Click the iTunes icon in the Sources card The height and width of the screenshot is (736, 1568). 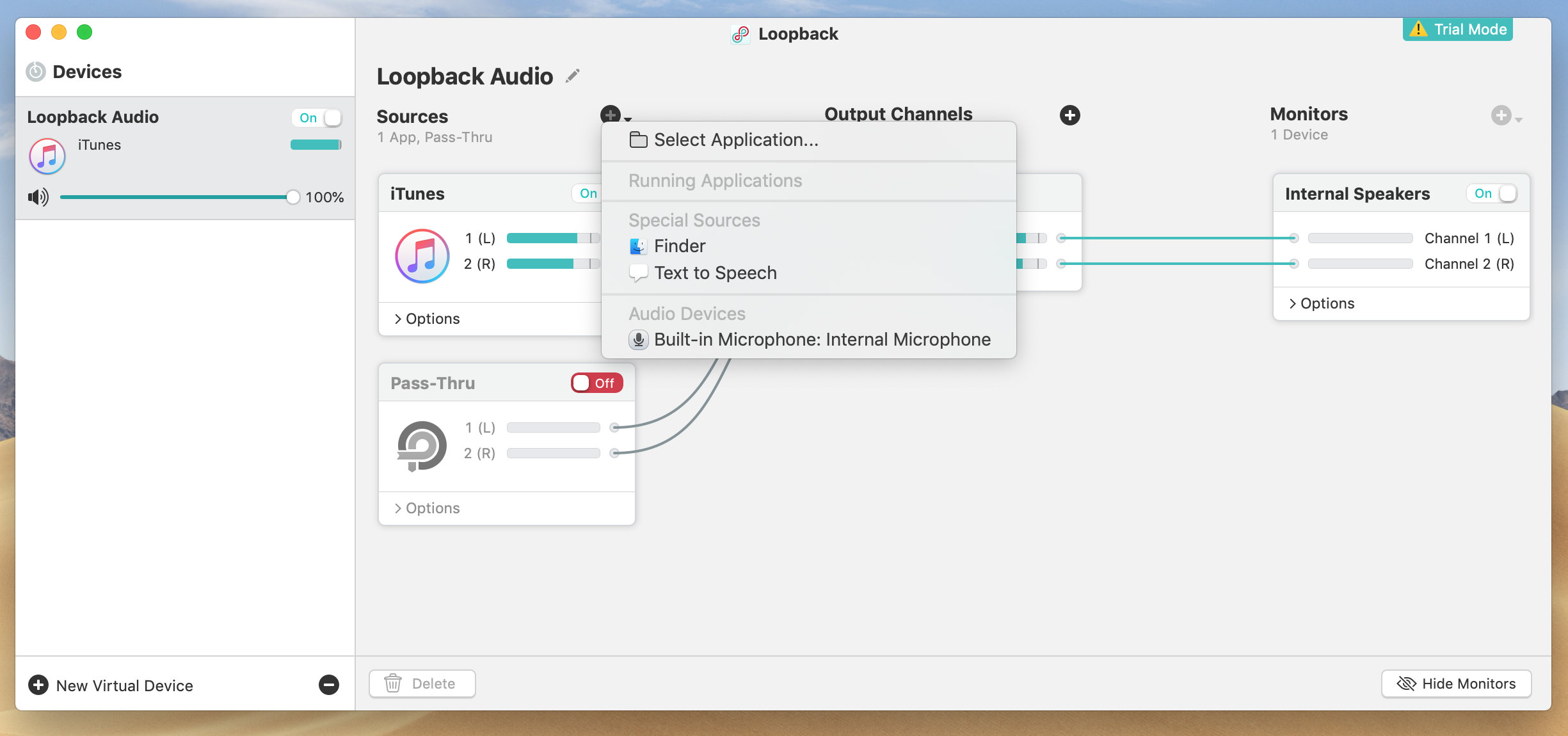[x=422, y=255]
